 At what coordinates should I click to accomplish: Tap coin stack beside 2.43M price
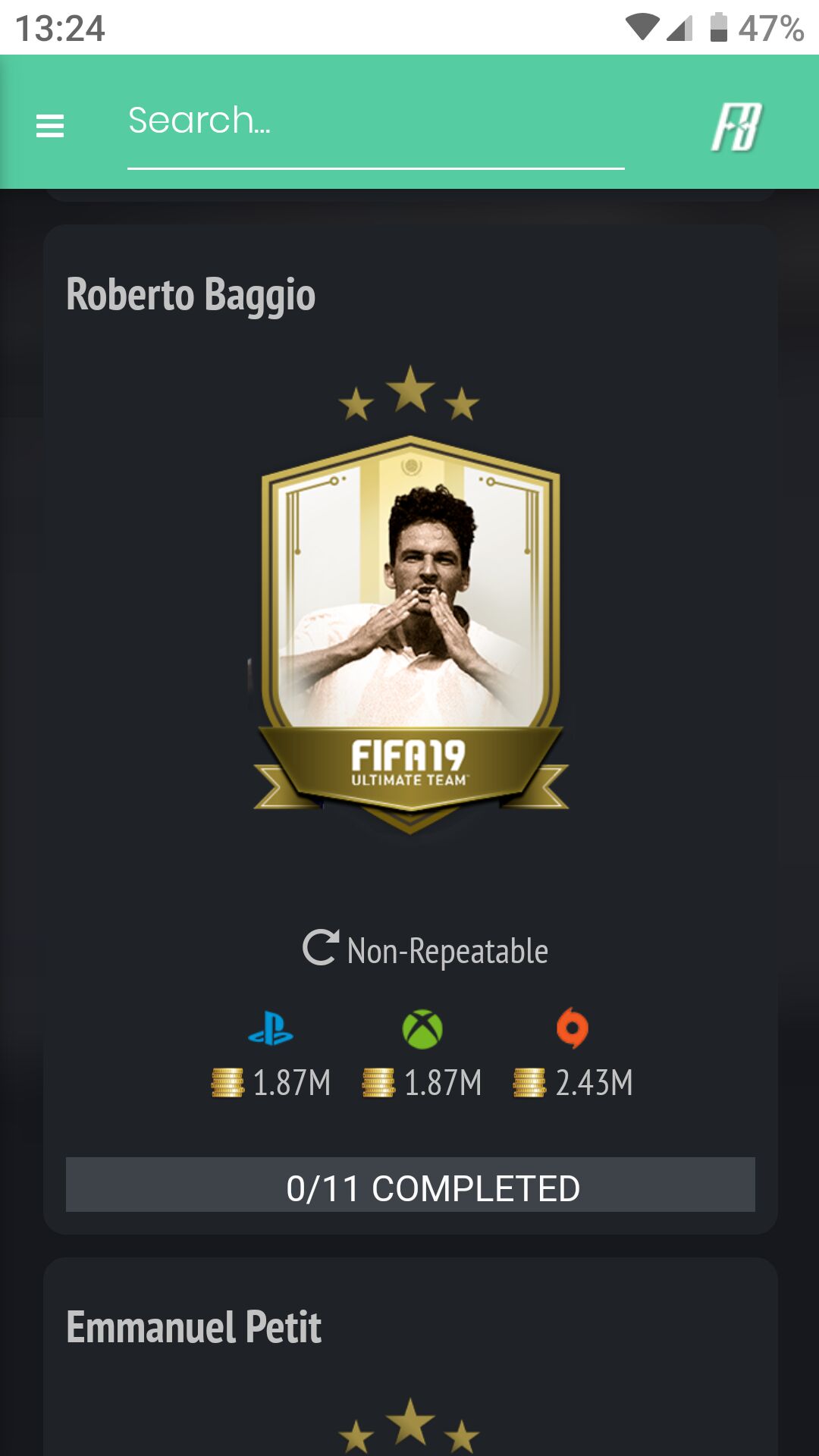(x=529, y=1082)
